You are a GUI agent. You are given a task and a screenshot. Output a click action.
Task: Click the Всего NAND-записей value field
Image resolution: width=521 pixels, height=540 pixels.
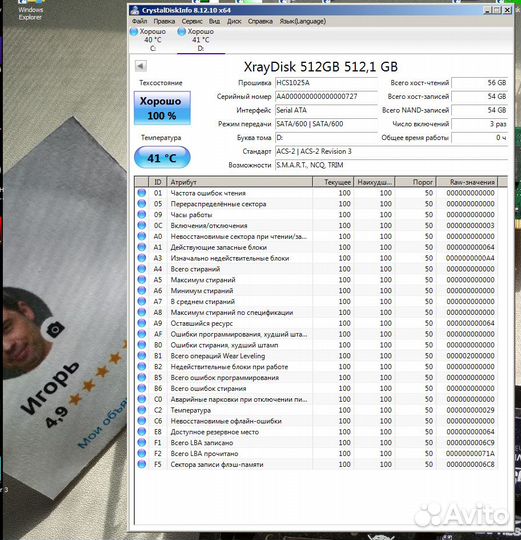480,110
